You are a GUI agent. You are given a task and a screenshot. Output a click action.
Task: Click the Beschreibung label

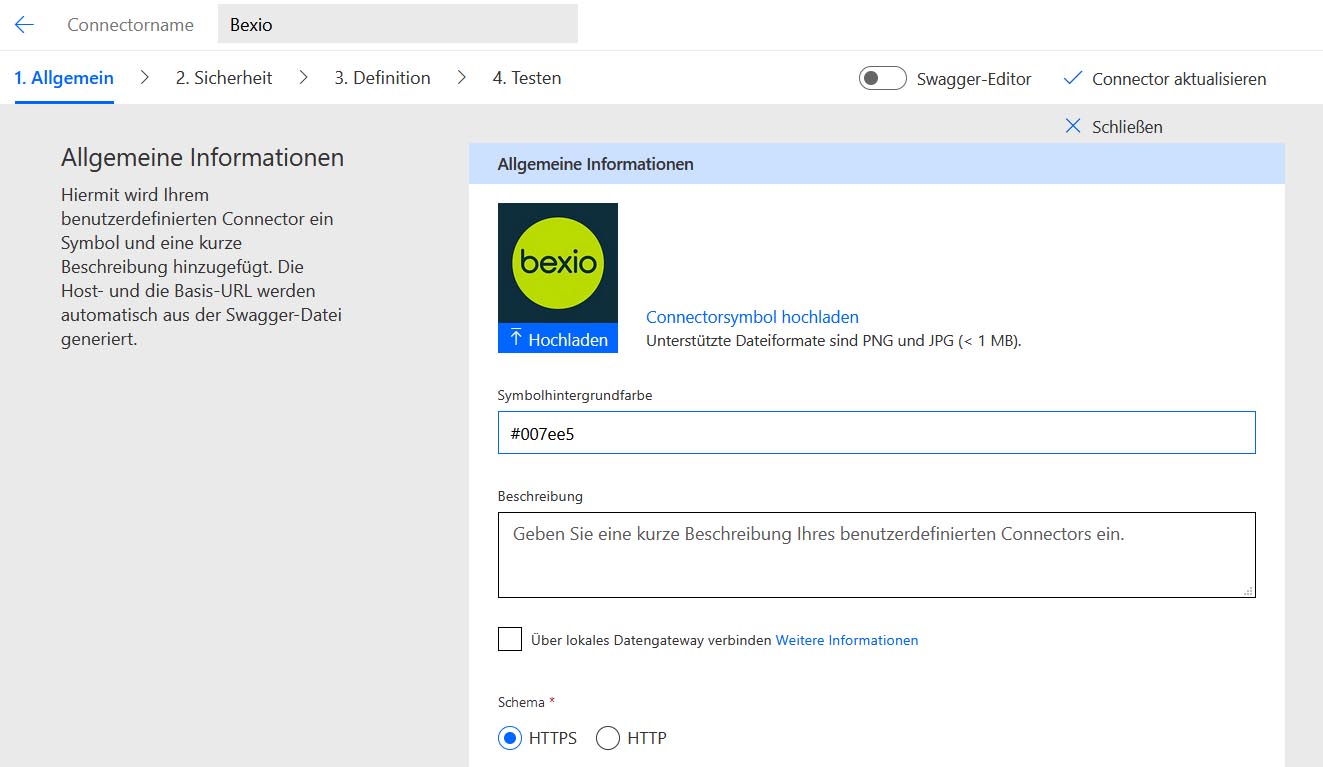click(x=540, y=496)
